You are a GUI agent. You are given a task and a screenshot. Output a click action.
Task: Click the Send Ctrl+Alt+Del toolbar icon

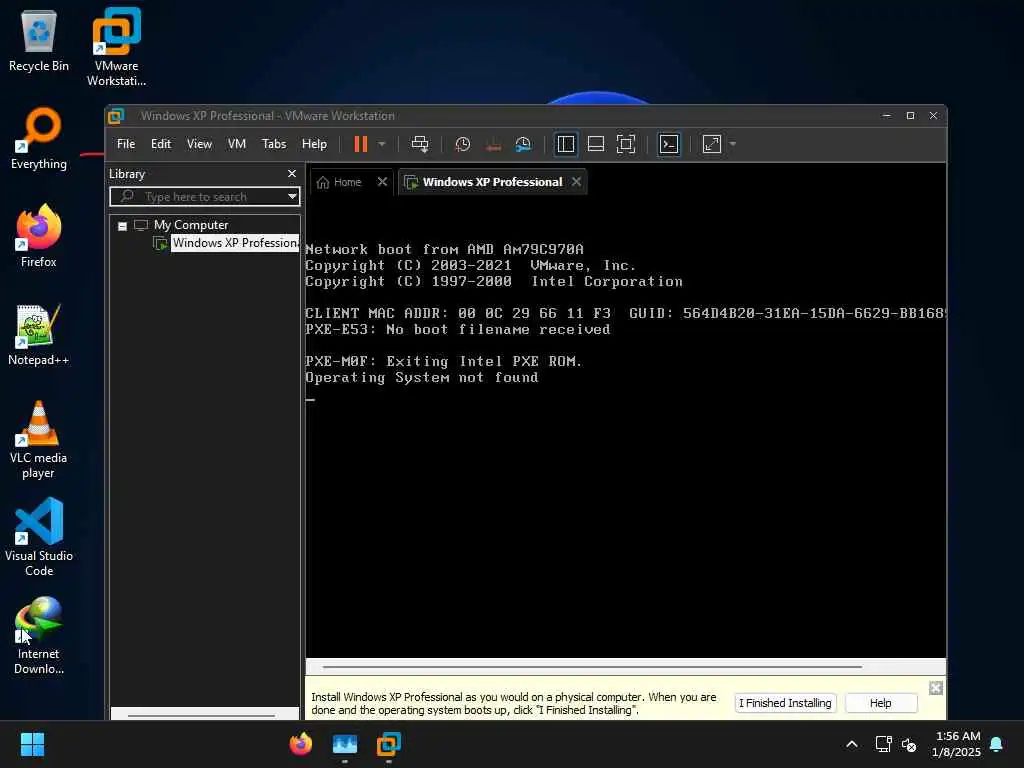pyautogui.click(x=420, y=144)
